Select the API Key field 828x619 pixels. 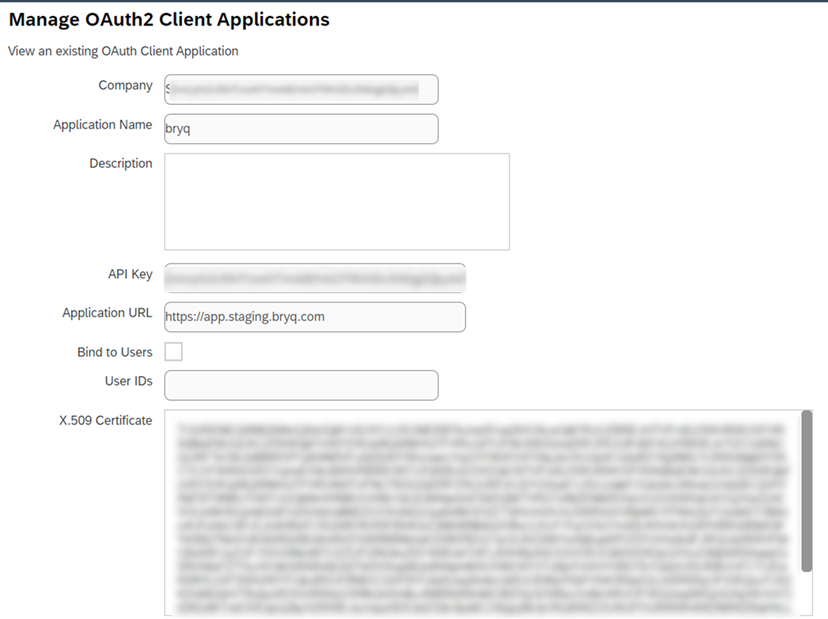pyautogui.click(x=314, y=277)
